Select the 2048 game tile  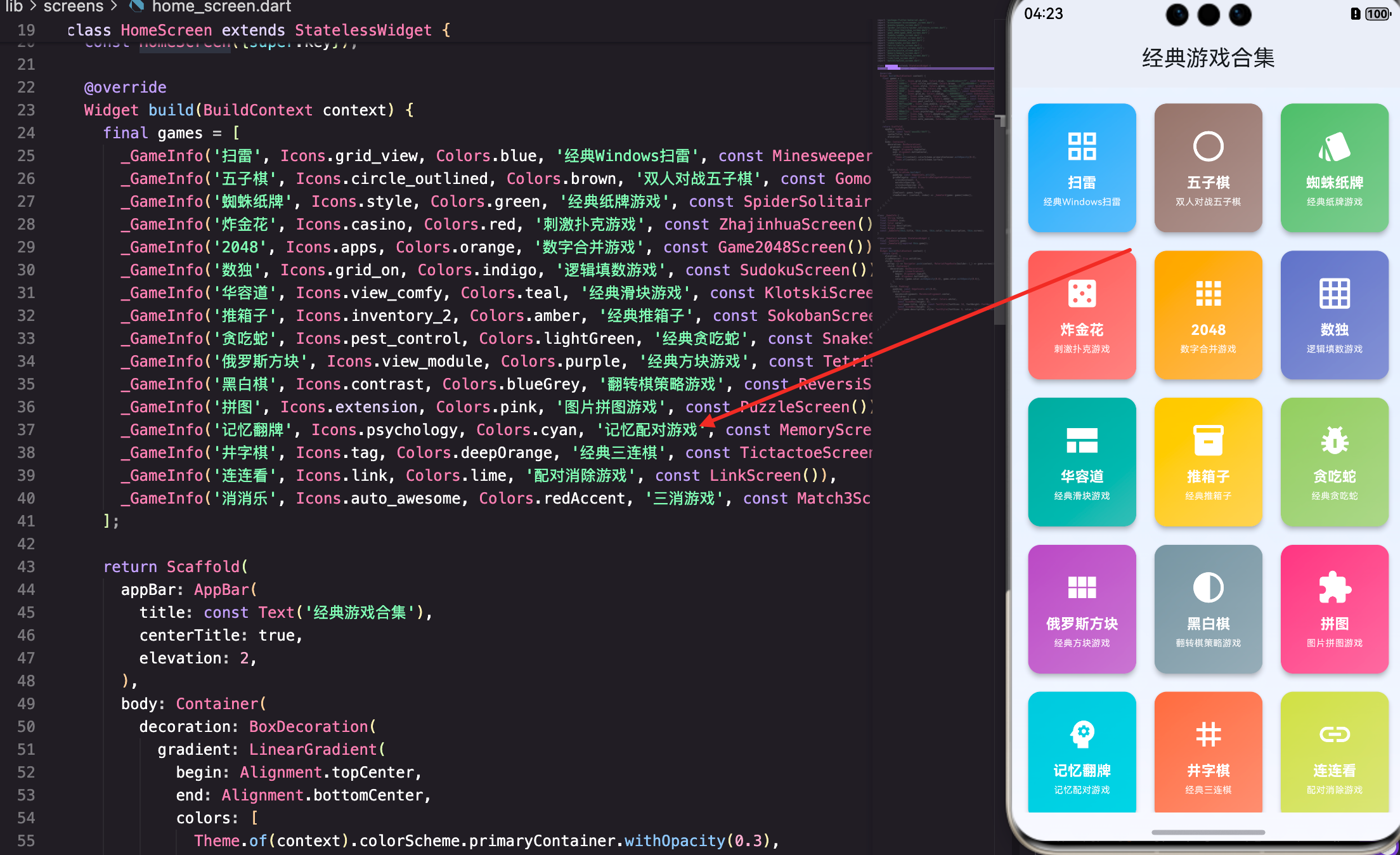click(x=1208, y=315)
